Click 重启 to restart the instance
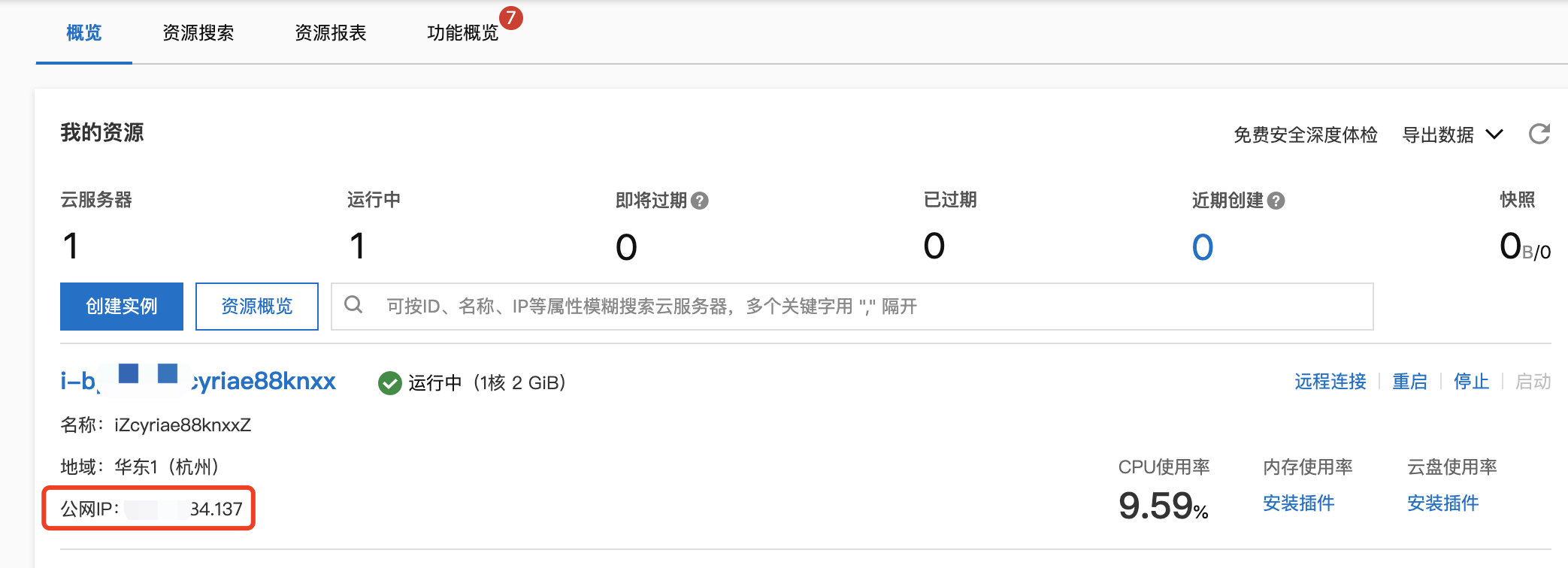 point(1410,382)
